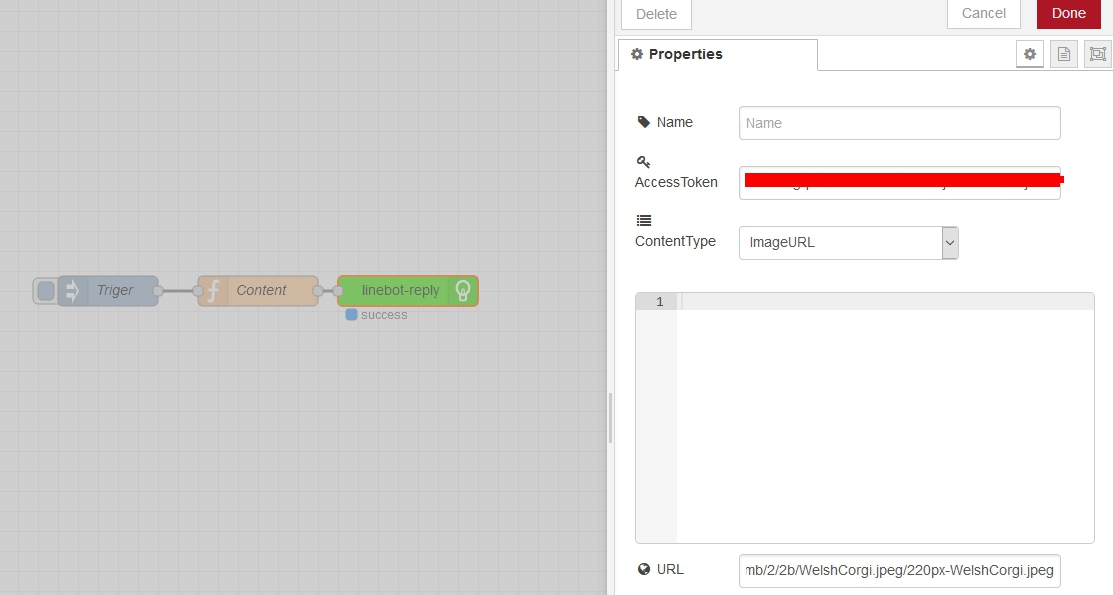Click the list icon above ContentType
Screen dimensions: 1113x595
click(x=643, y=220)
